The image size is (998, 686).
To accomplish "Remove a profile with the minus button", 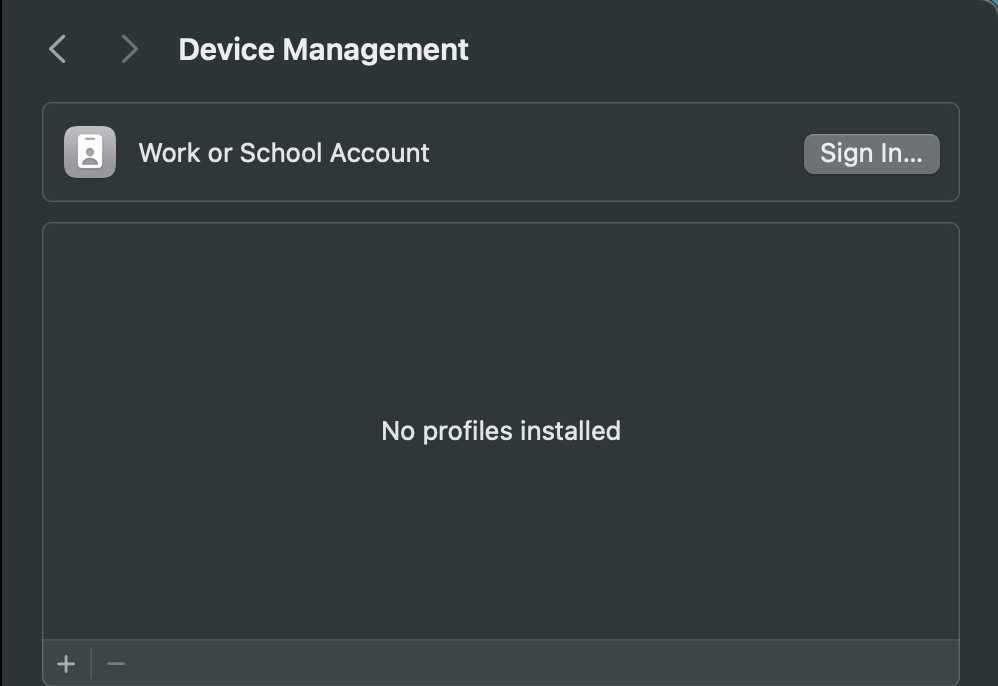I will point(116,664).
